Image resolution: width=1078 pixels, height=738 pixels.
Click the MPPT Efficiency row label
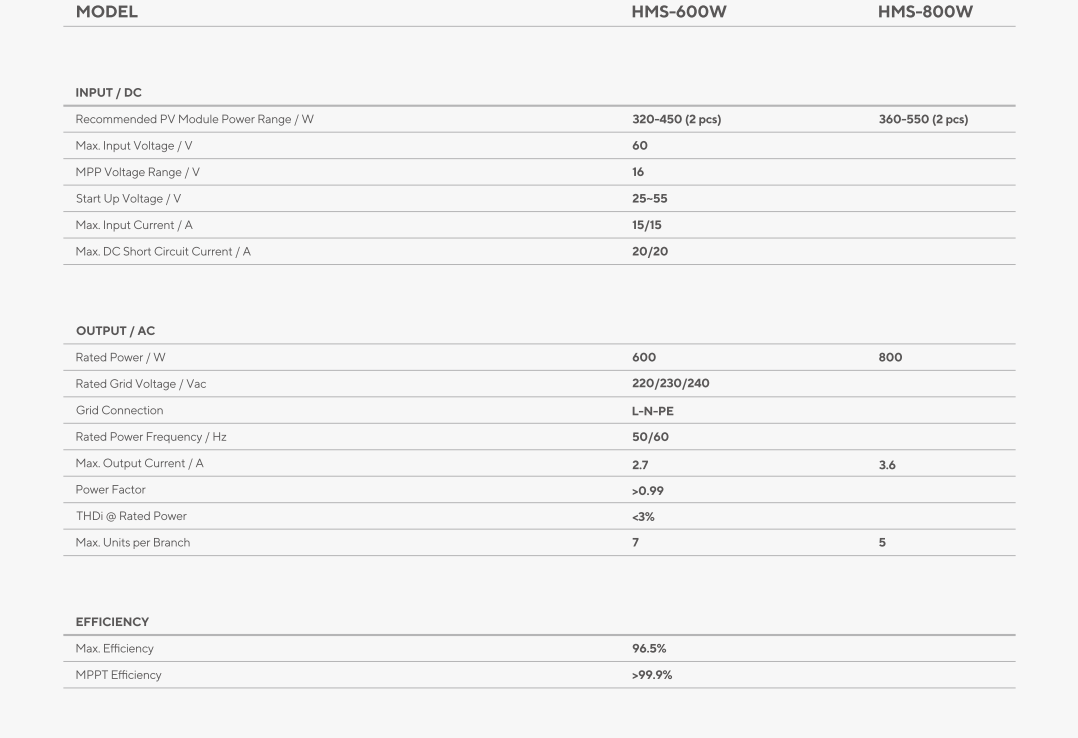pyautogui.click(x=118, y=675)
